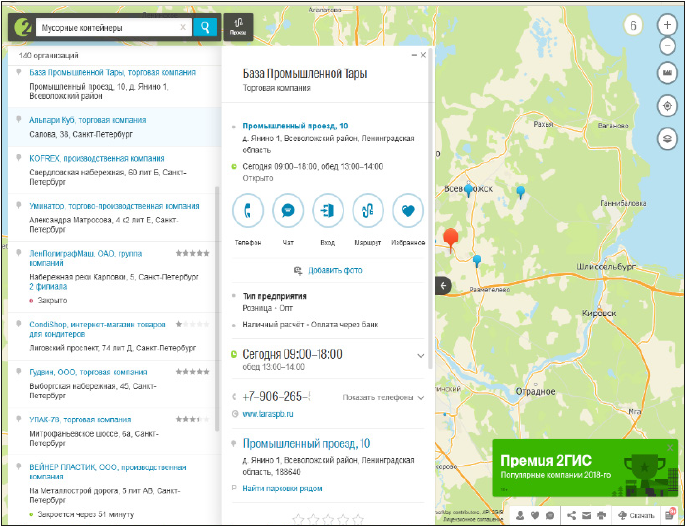This screenshot has height=527, width=688.
Task: Open KOFREX, производственная компания result
Action: [x=97, y=158]
